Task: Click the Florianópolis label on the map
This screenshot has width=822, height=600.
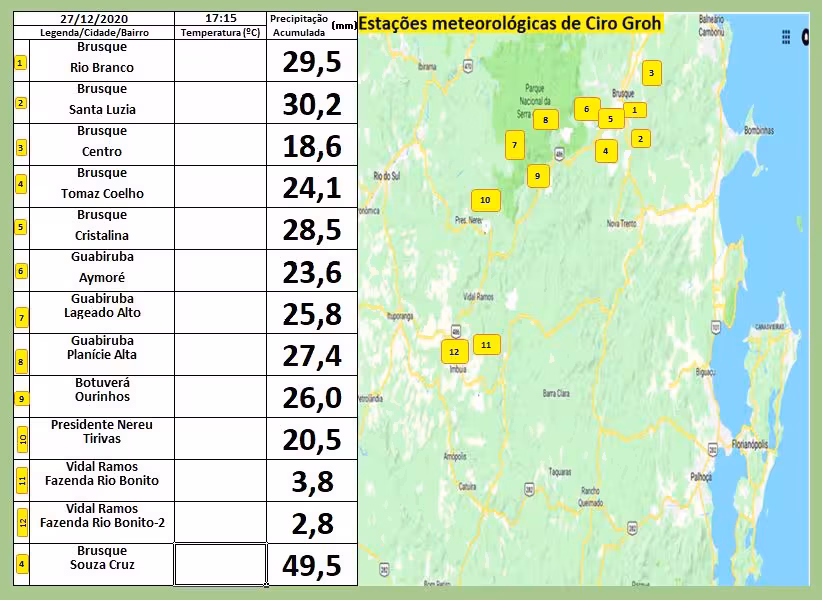Action: 748,443
